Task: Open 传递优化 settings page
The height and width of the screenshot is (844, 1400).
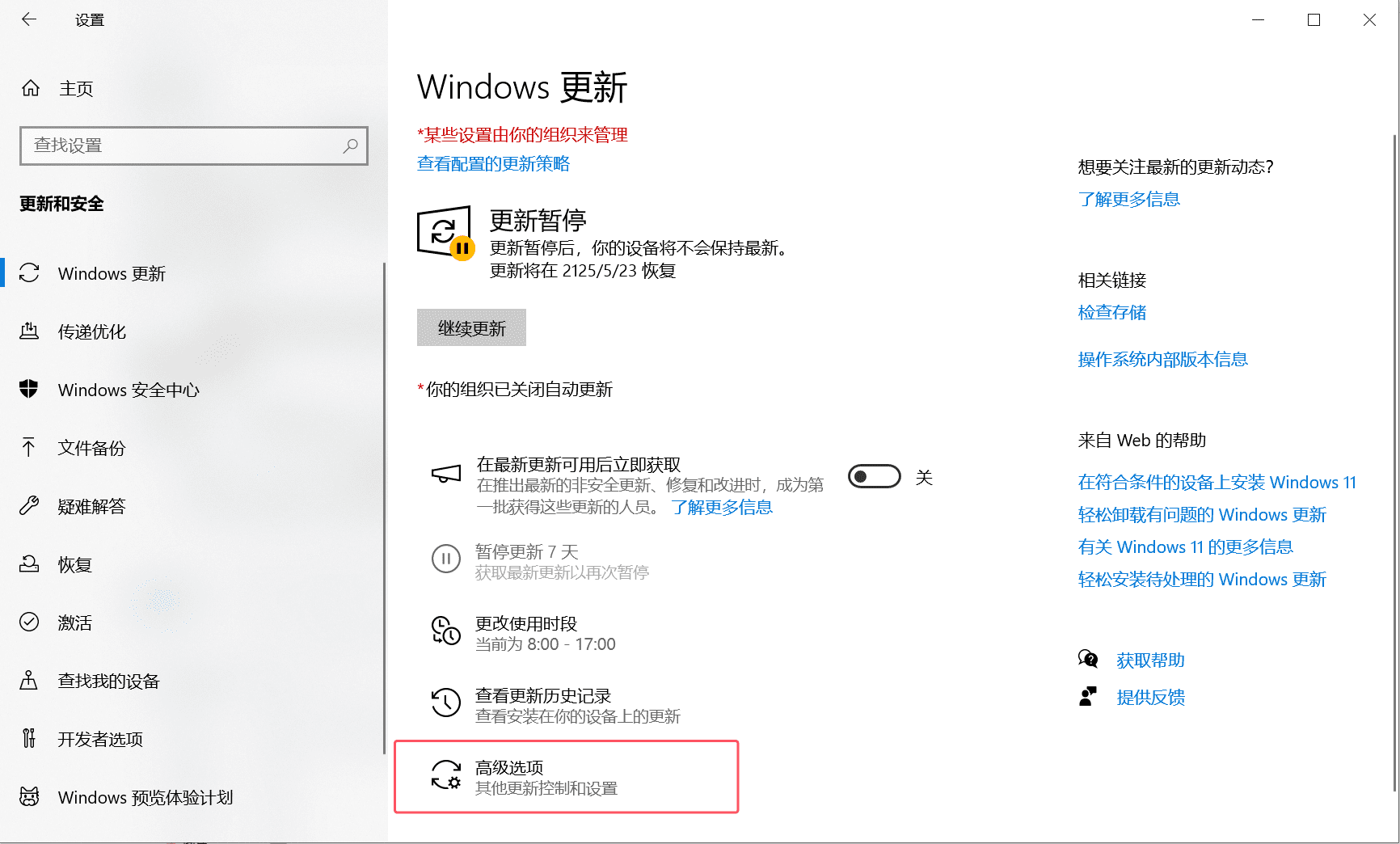Action: [x=92, y=331]
